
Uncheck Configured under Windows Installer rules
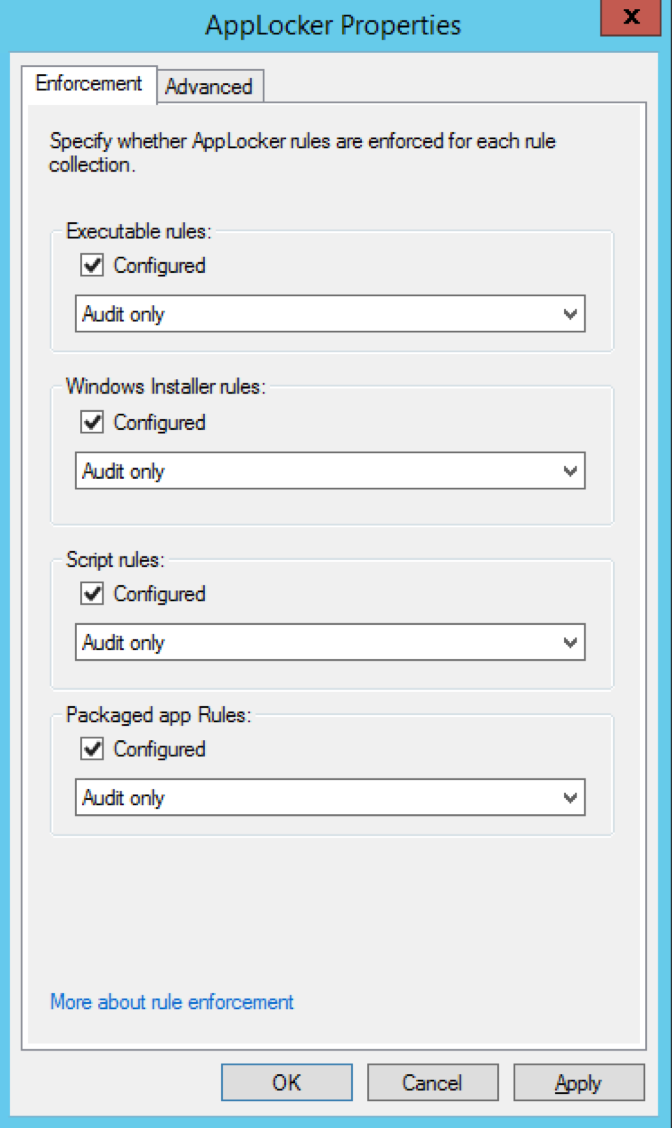click(x=93, y=423)
